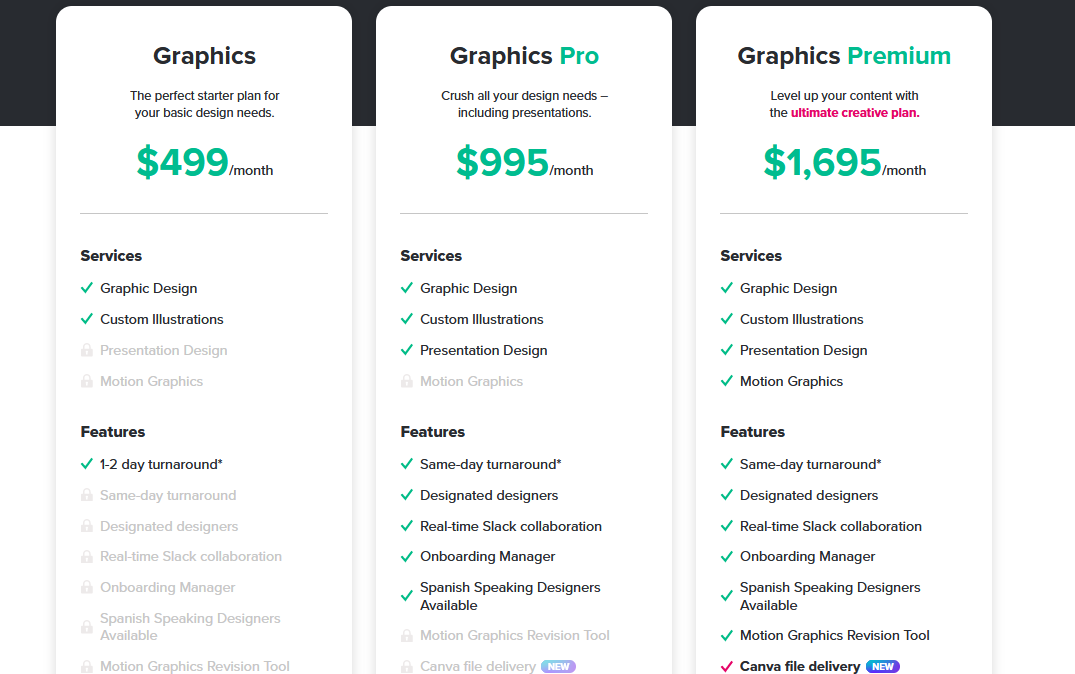Click the ultimate creative plan pink link
Screen dimensions: 1075x674
[x=855, y=113]
